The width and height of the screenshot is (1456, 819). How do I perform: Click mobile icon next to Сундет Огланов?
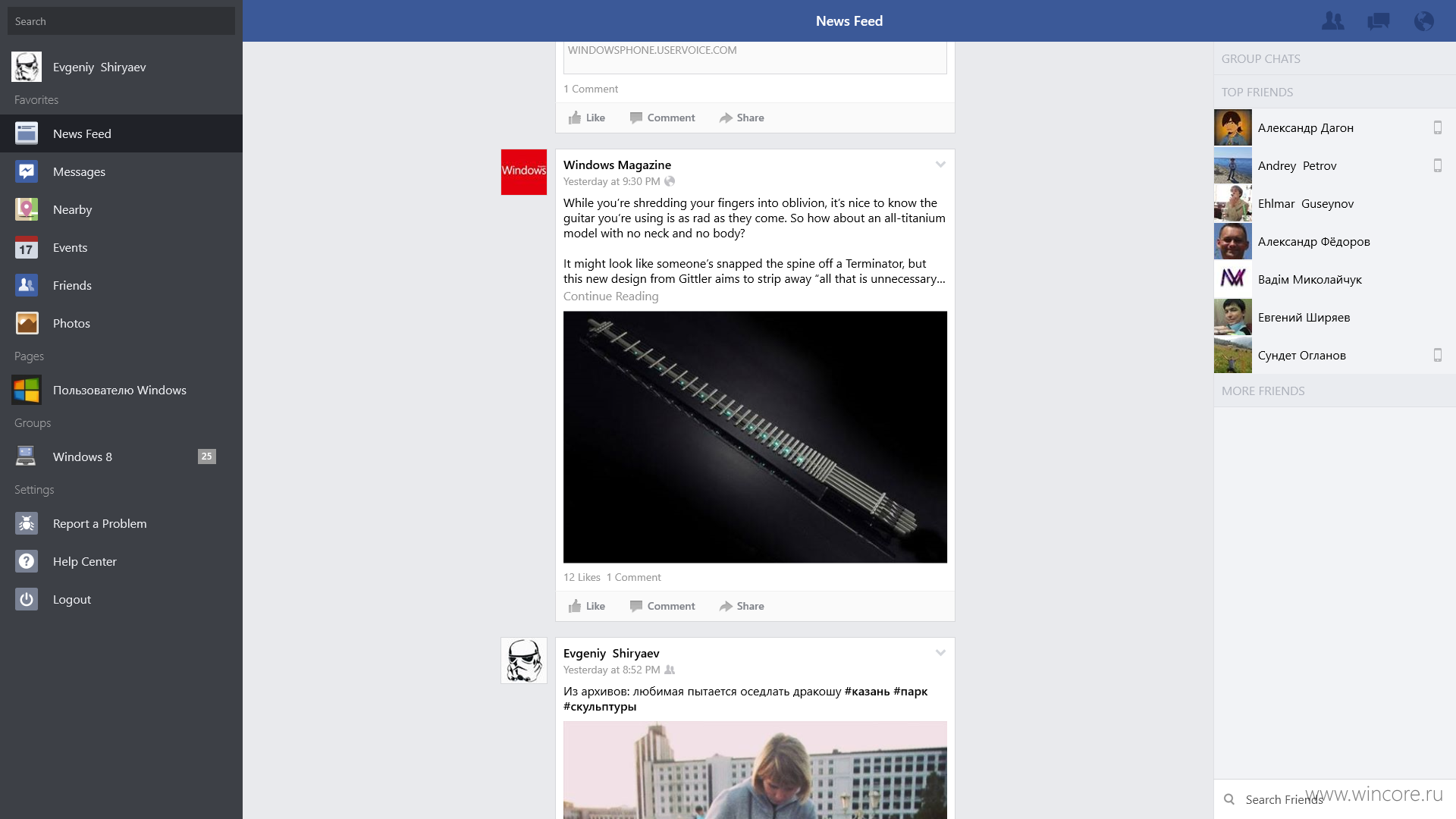point(1437,355)
